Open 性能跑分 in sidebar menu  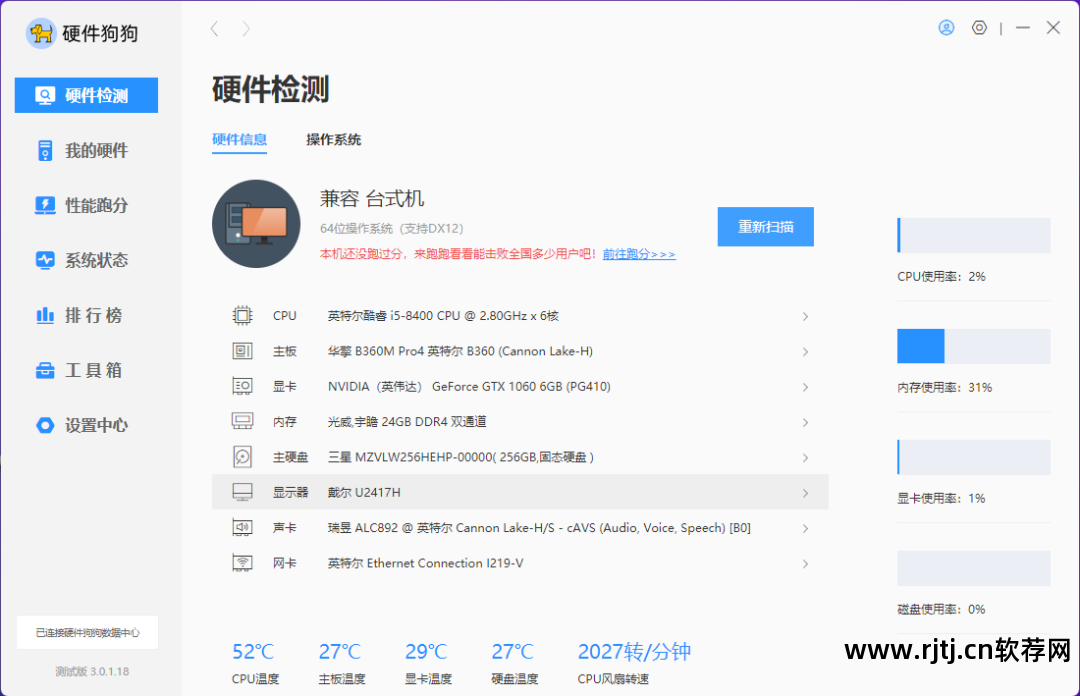coord(96,205)
